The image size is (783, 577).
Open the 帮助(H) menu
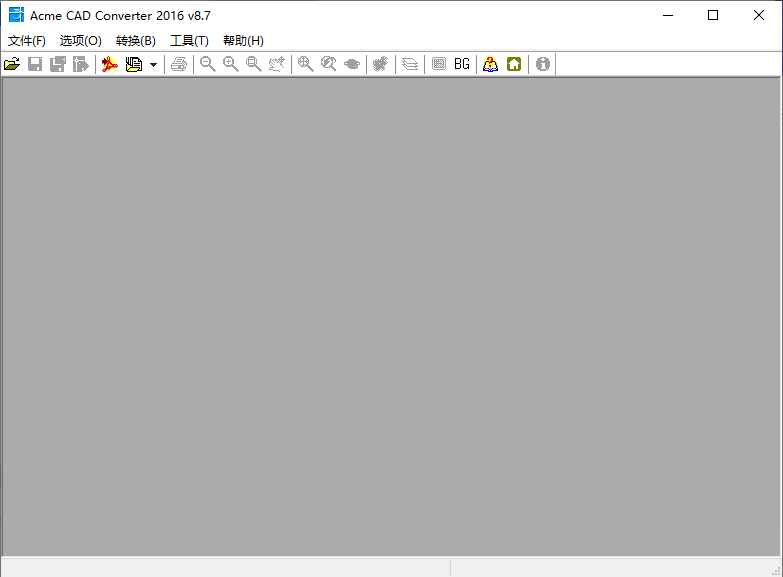(243, 41)
